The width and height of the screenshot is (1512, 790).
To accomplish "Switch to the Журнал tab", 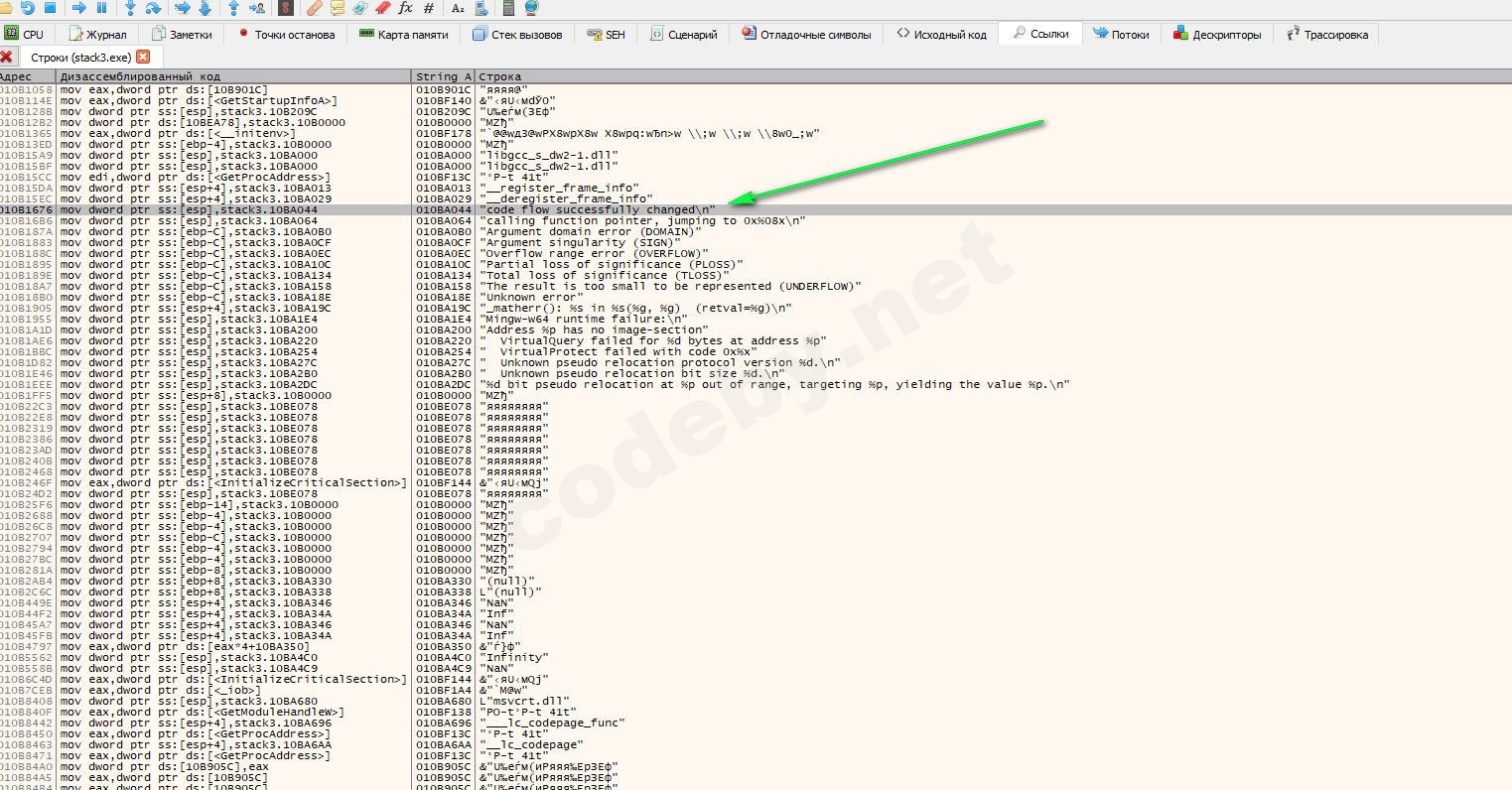I will (x=96, y=34).
